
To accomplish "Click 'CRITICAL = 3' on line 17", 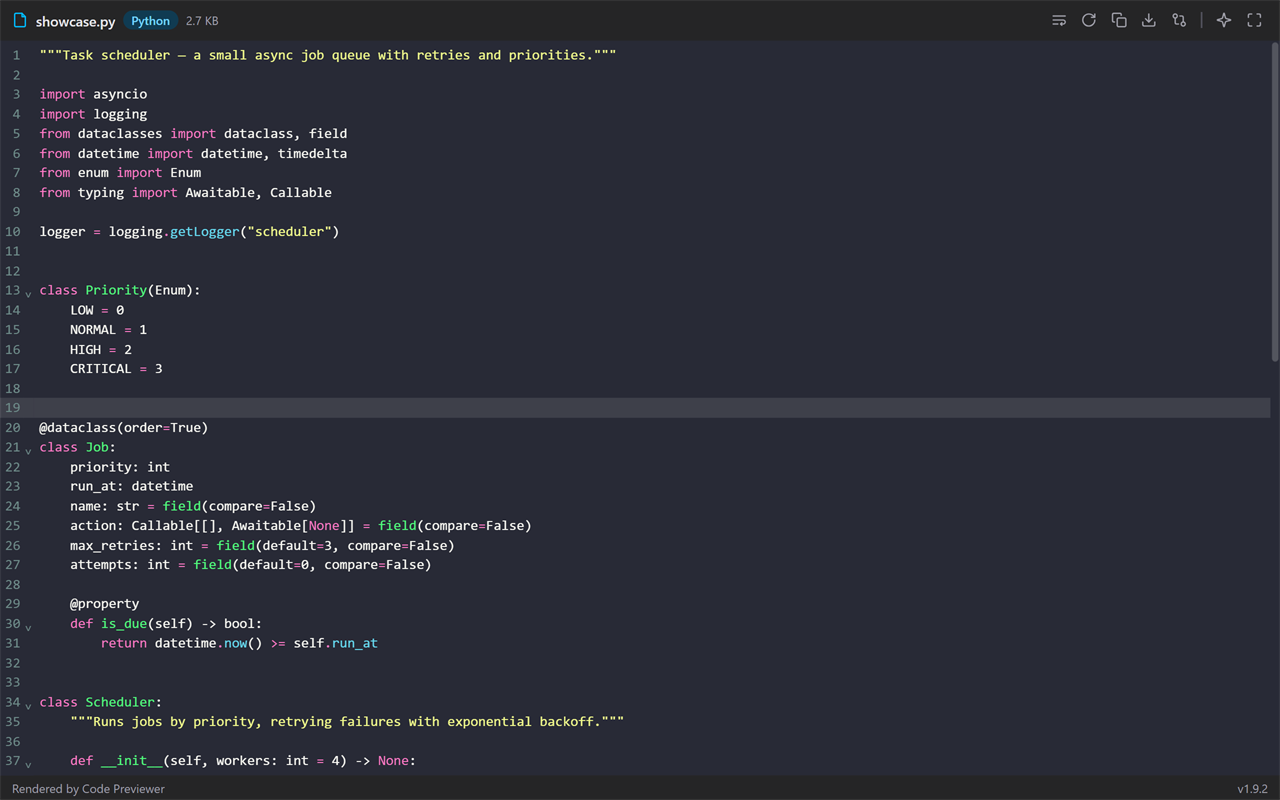I will tap(116, 368).
